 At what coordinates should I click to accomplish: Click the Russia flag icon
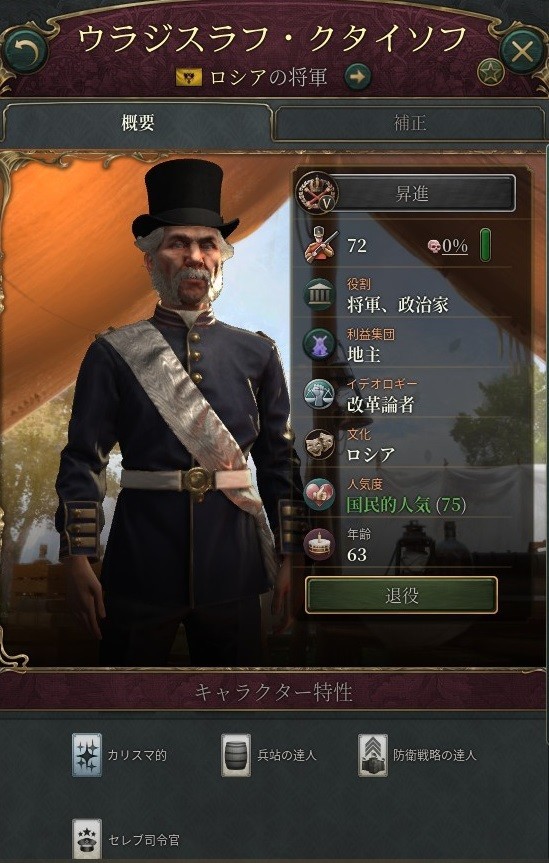pos(189,78)
